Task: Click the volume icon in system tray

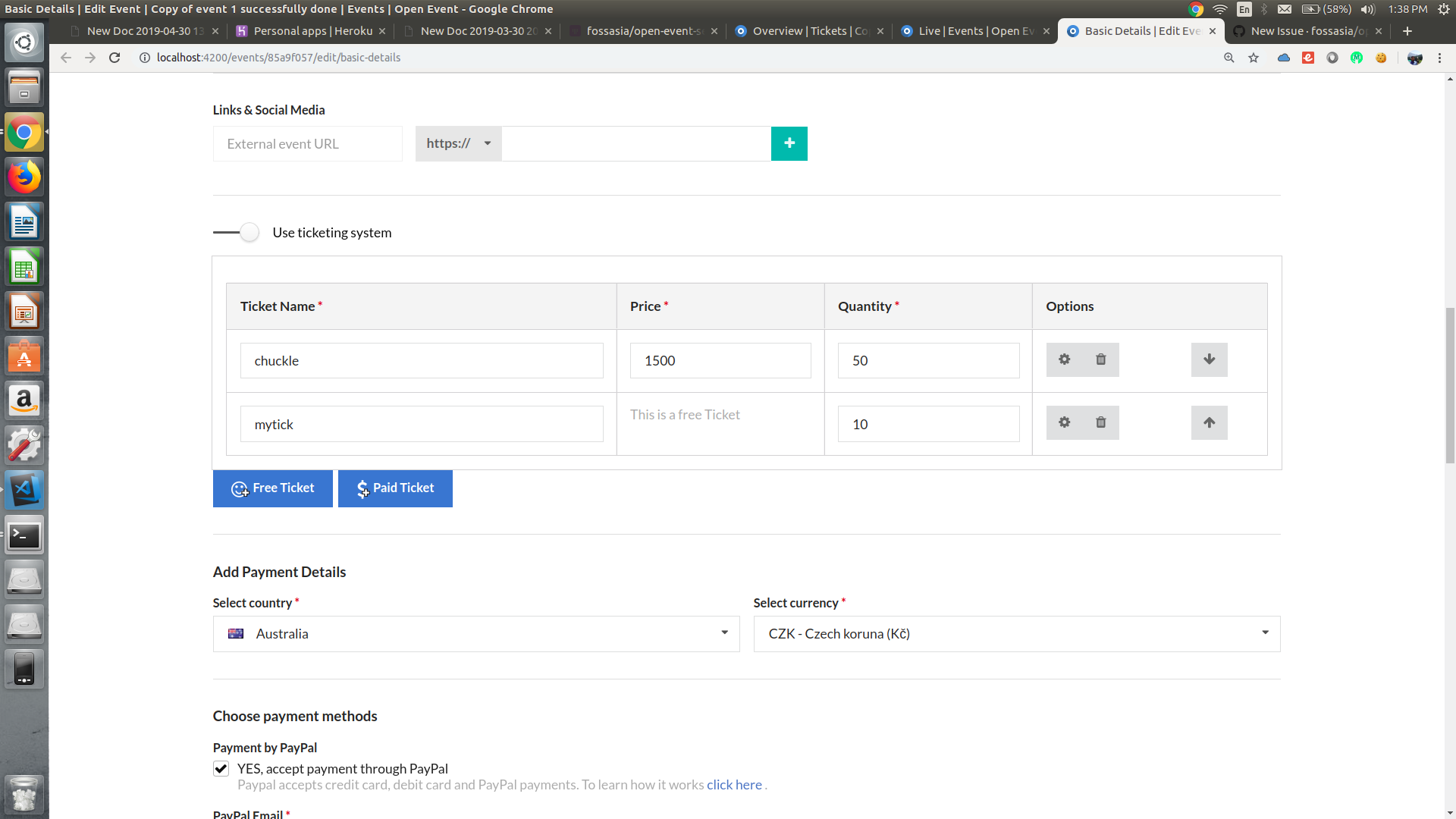Action: (1367, 9)
